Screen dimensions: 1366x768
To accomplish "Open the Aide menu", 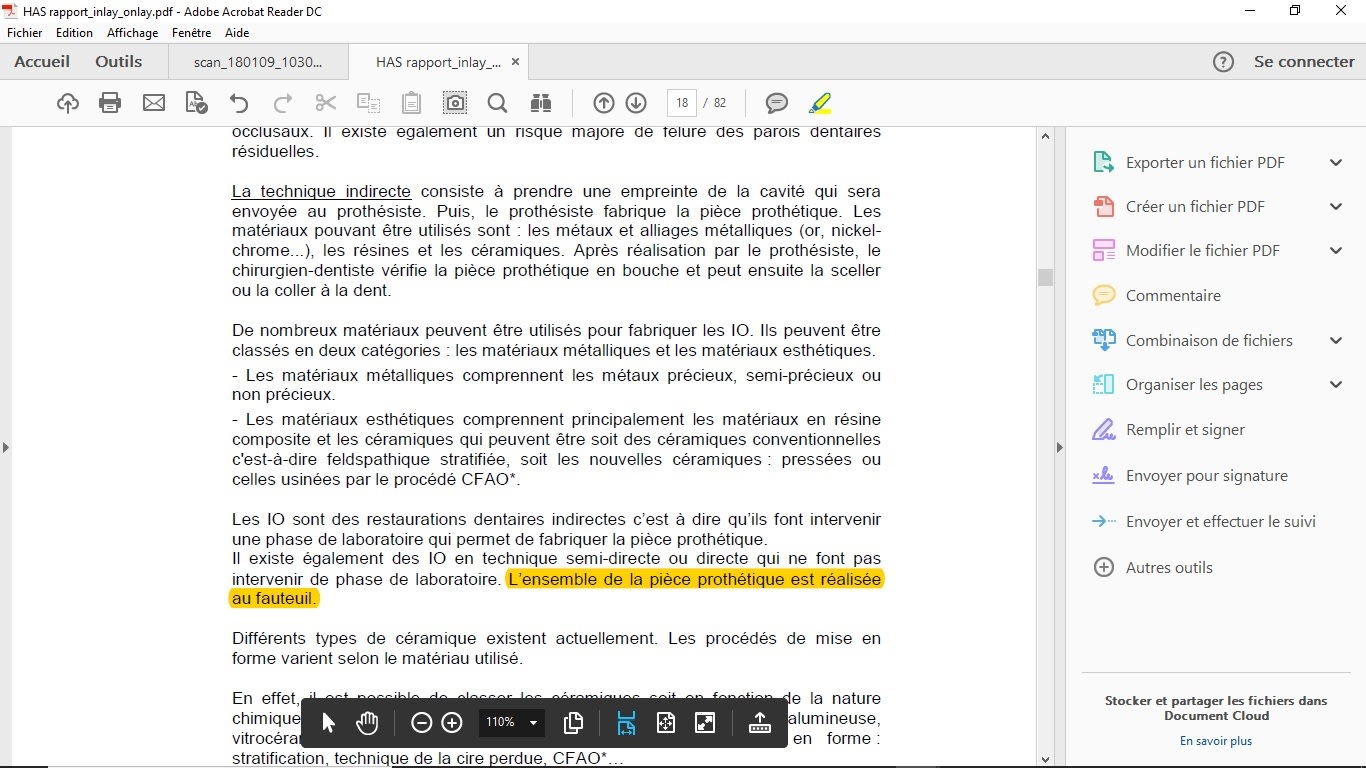I will (237, 33).
